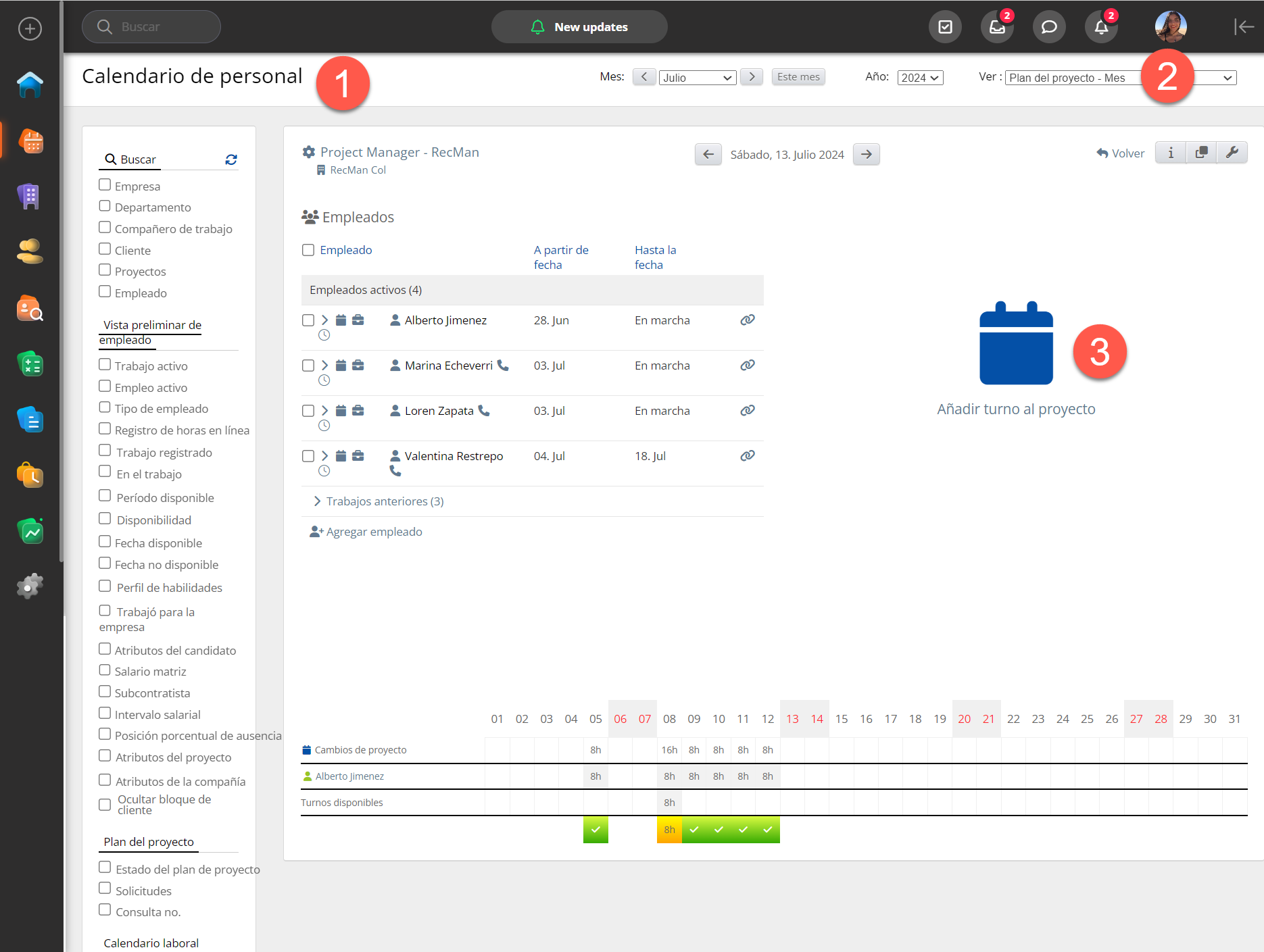Open the year dropdown showing 2024
Screen dimensions: 1264x952
click(x=919, y=78)
